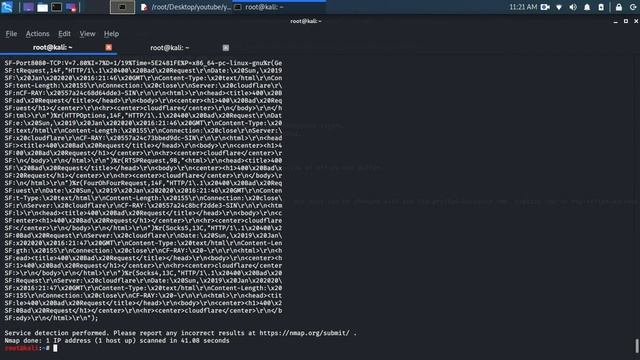Click the screen recording camera tray icon
This screenshot has height=360, width=640.
[545, 7]
